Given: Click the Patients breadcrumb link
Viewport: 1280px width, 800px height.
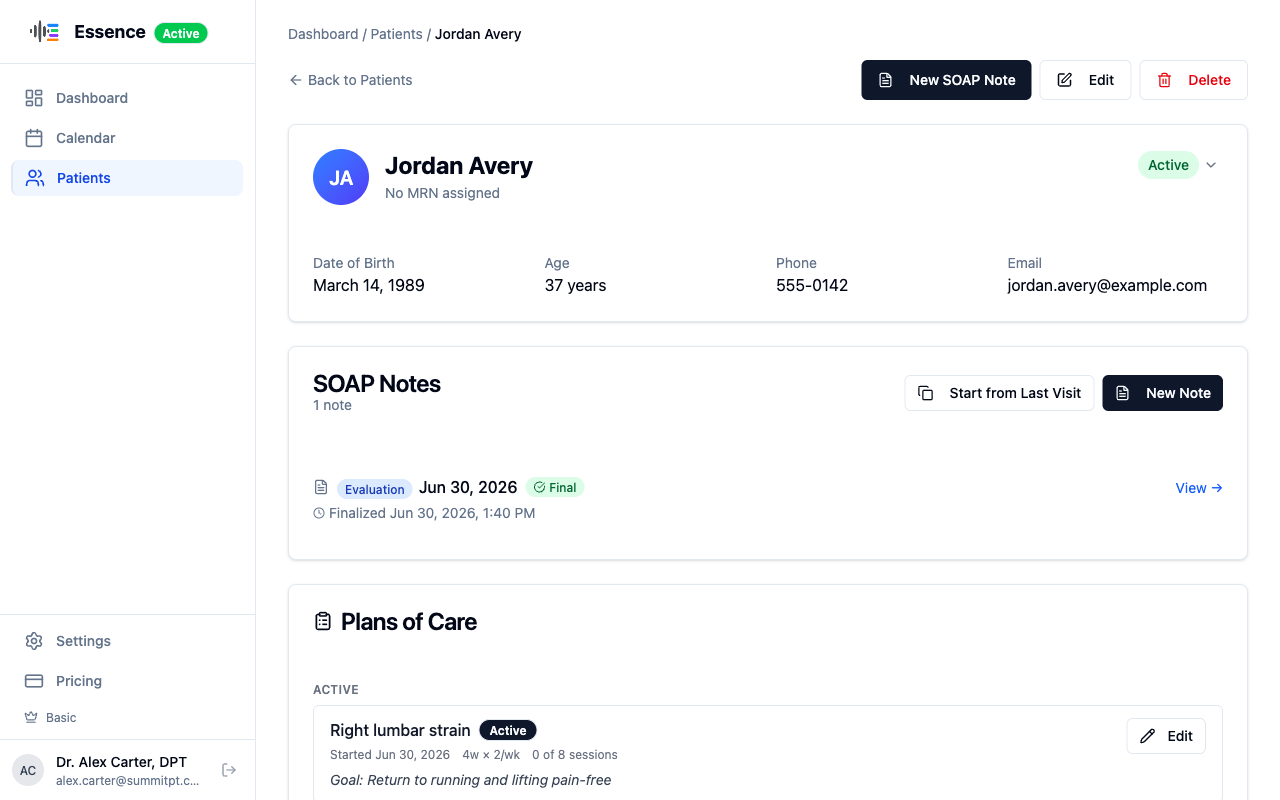Looking at the screenshot, I should [397, 34].
